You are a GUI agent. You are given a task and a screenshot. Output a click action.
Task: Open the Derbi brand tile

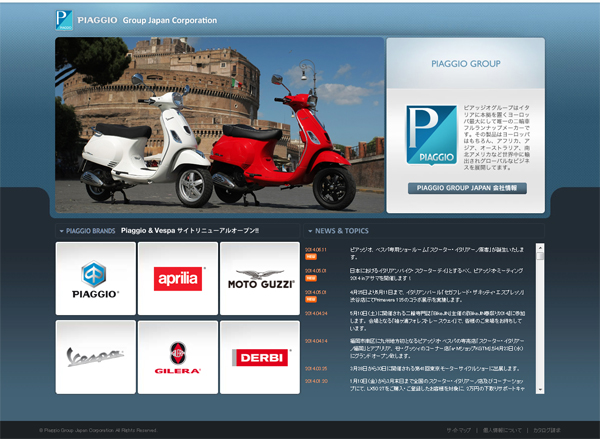(260, 357)
